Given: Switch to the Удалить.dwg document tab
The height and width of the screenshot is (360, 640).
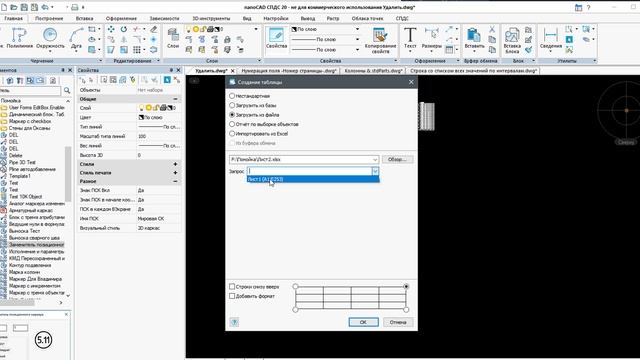Looking at the screenshot, I should coord(211,71).
